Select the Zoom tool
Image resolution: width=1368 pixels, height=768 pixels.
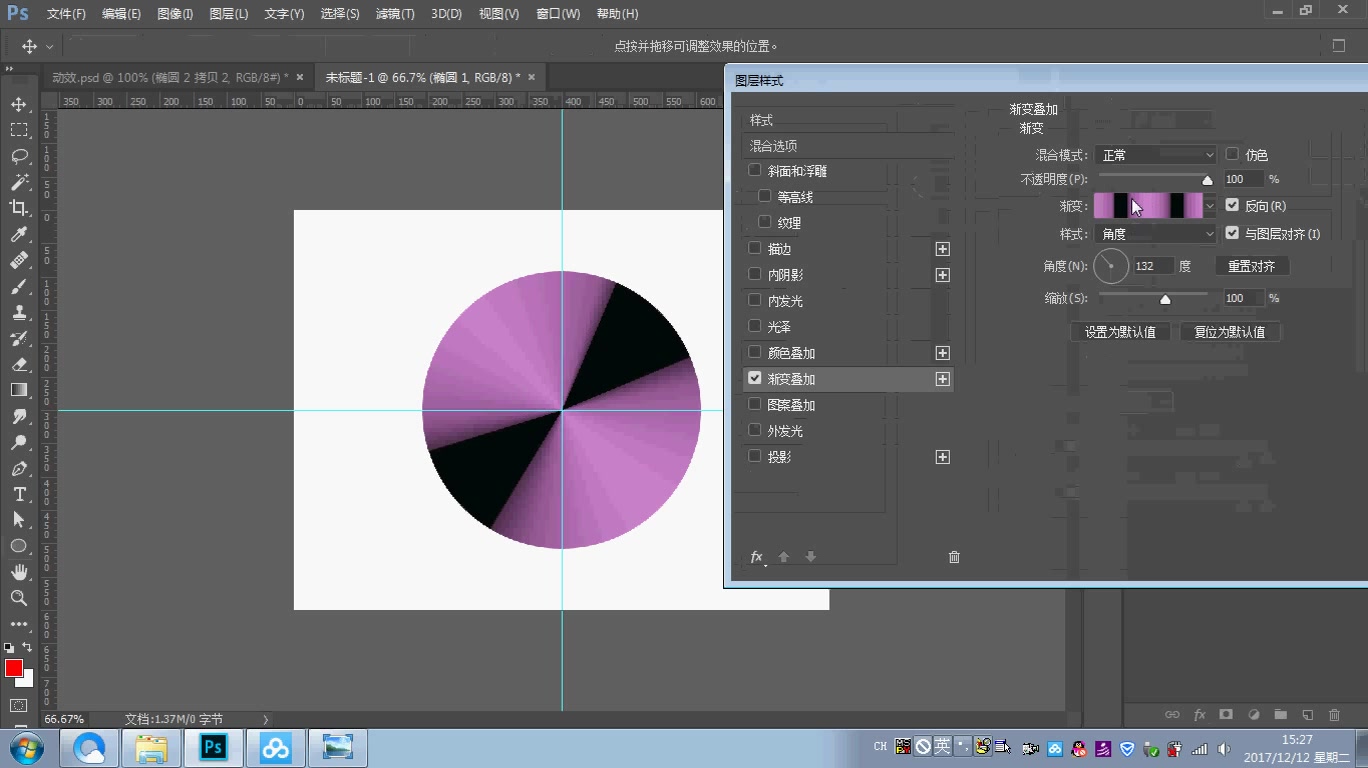(x=20, y=598)
